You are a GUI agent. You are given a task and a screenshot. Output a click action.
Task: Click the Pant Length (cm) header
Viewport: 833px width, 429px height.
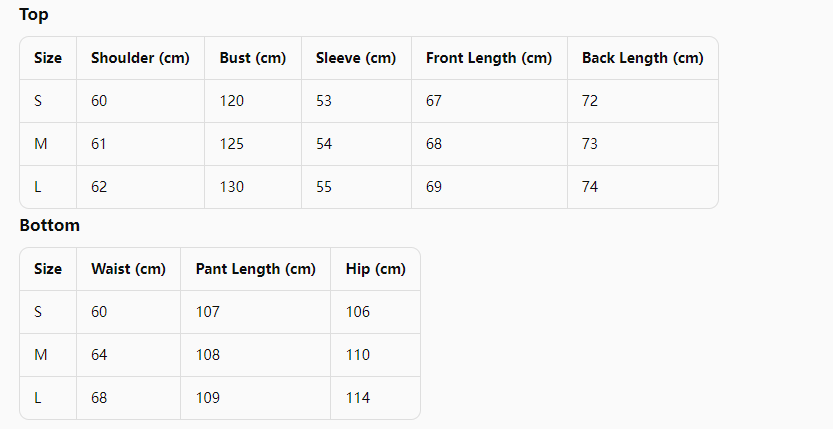tap(256, 269)
